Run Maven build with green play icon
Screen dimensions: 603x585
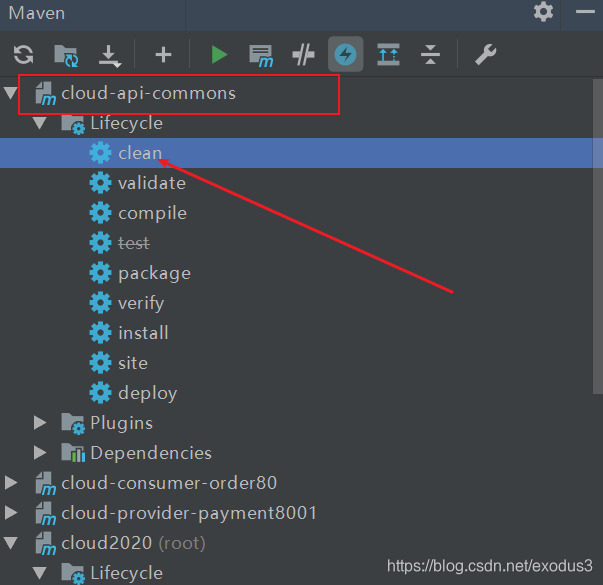click(219, 54)
